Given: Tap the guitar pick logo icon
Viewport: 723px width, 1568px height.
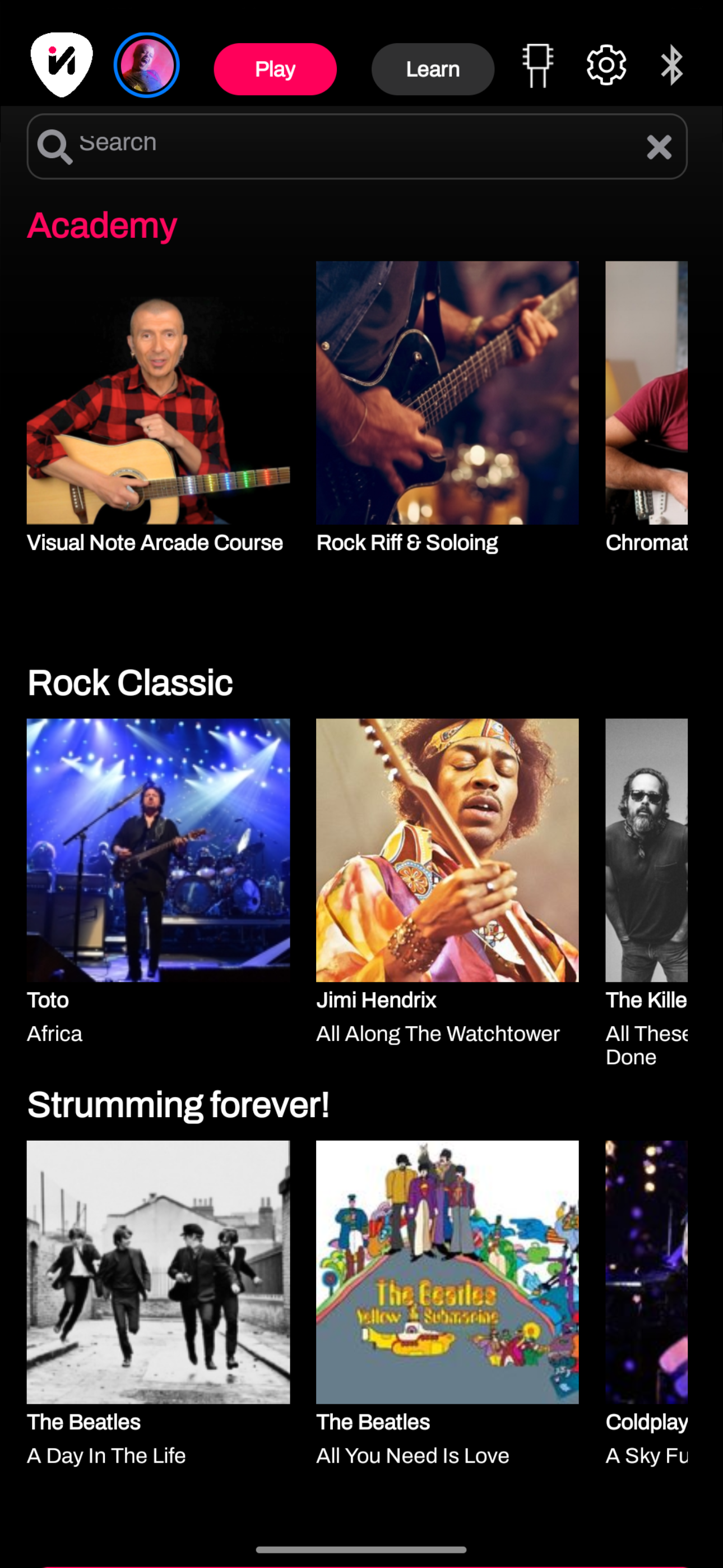Looking at the screenshot, I should pyautogui.click(x=62, y=64).
